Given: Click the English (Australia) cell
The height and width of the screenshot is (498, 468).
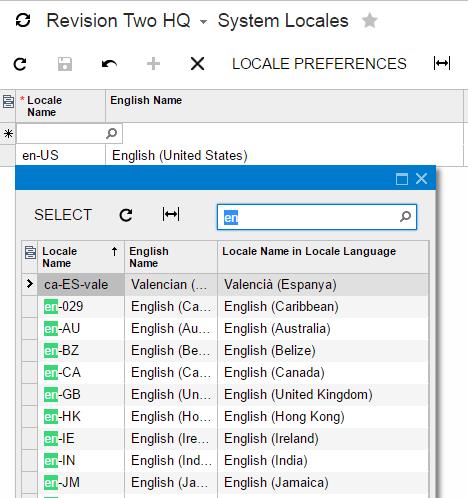Looking at the screenshot, I should [323, 329].
